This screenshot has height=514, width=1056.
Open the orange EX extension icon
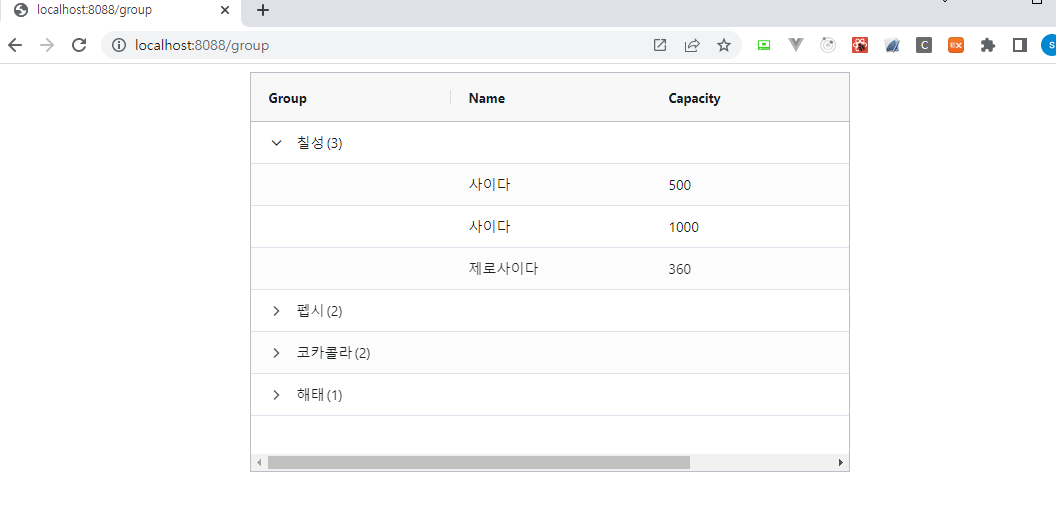point(956,45)
